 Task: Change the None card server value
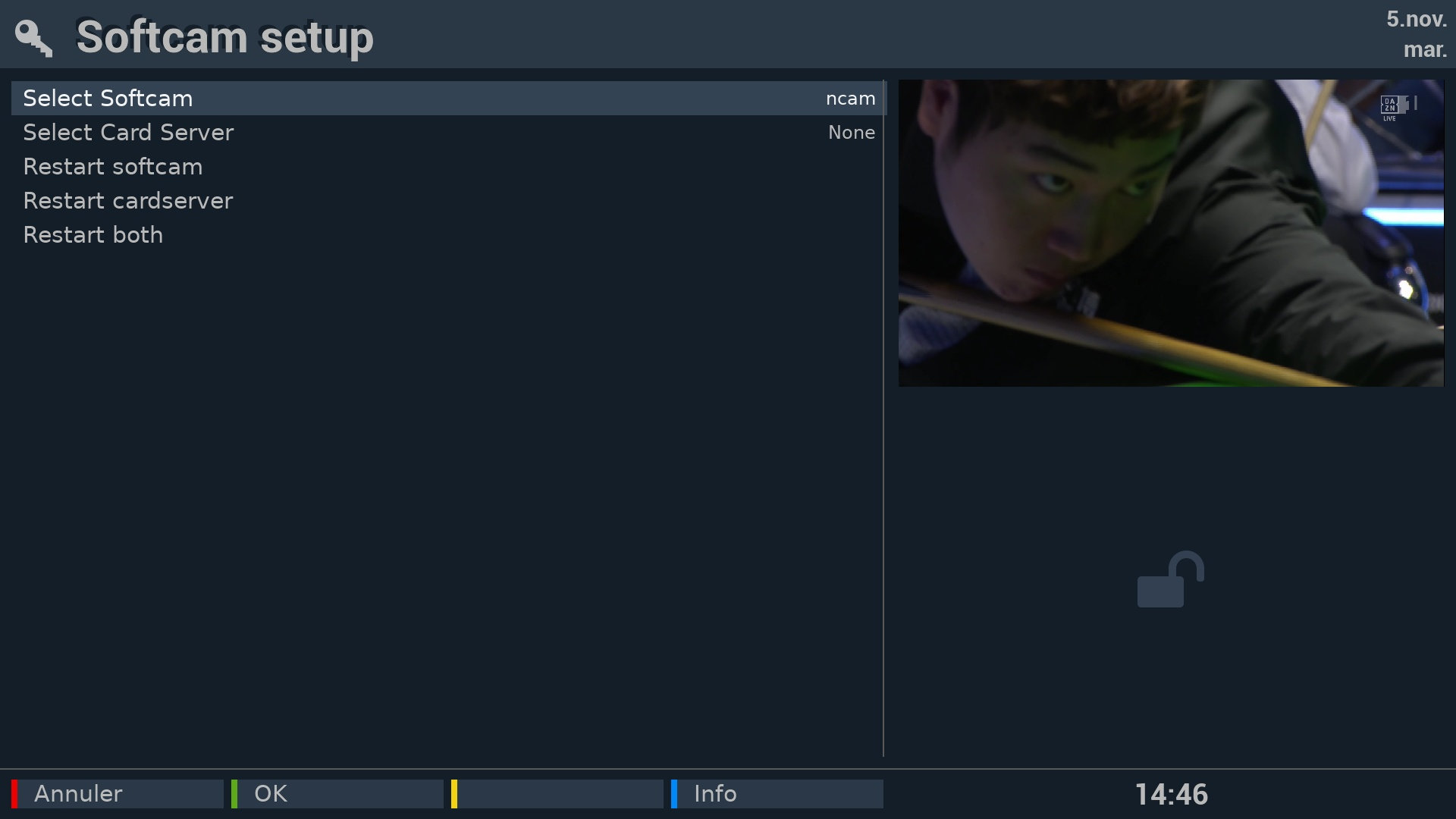pos(852,133)
